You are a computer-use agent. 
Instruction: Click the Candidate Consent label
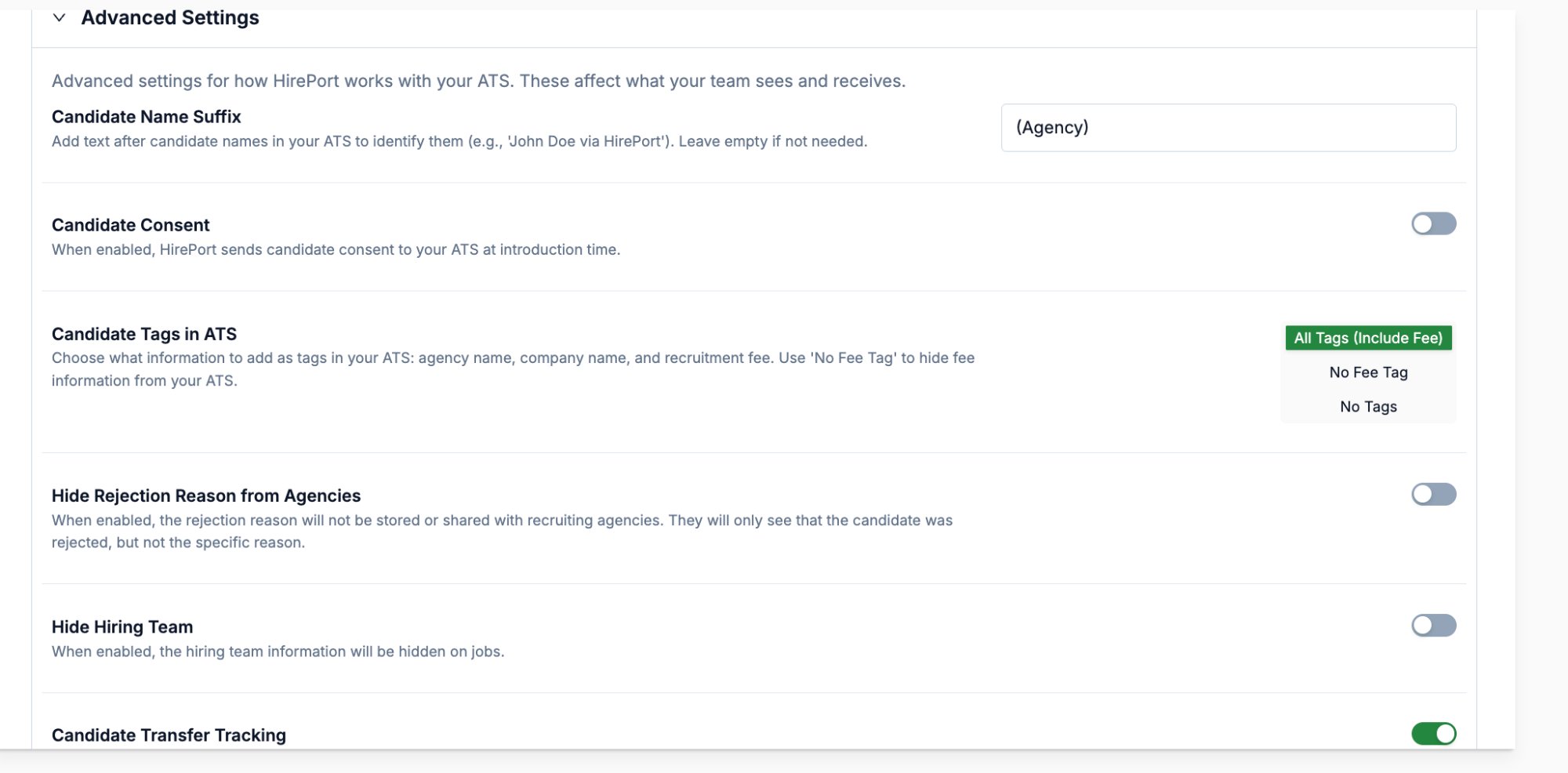[x=131, y=225]
